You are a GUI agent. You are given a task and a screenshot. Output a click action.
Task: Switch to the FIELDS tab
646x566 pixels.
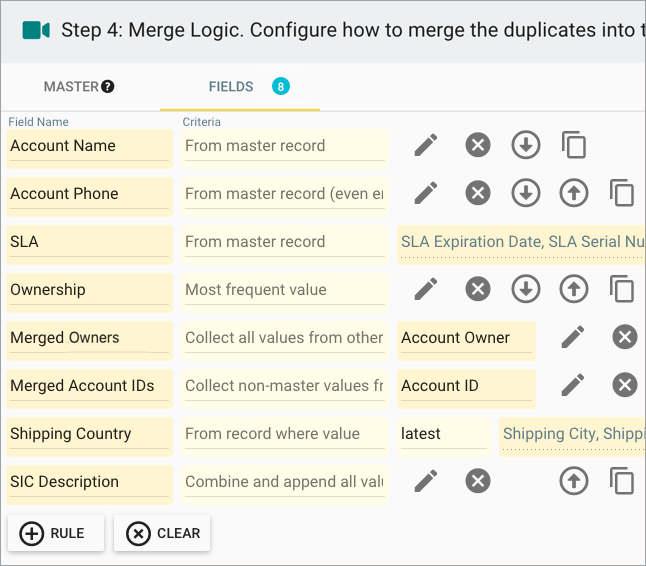point(240,87)
